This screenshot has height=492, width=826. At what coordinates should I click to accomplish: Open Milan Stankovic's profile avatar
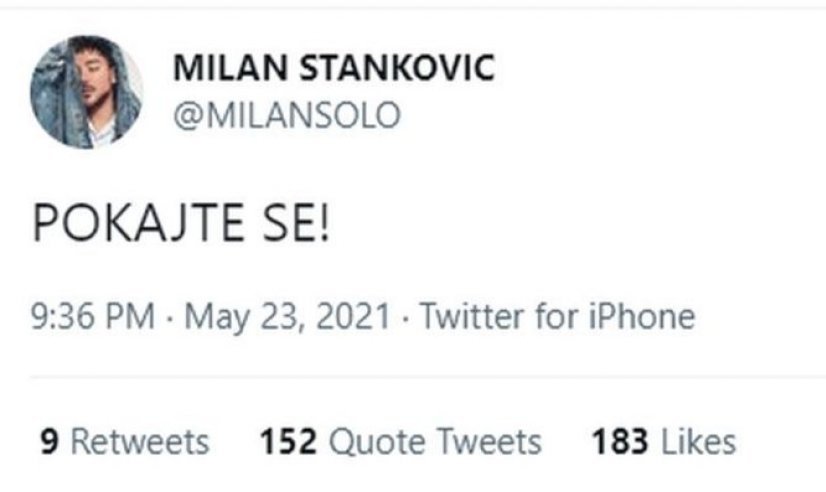[86, 92]
